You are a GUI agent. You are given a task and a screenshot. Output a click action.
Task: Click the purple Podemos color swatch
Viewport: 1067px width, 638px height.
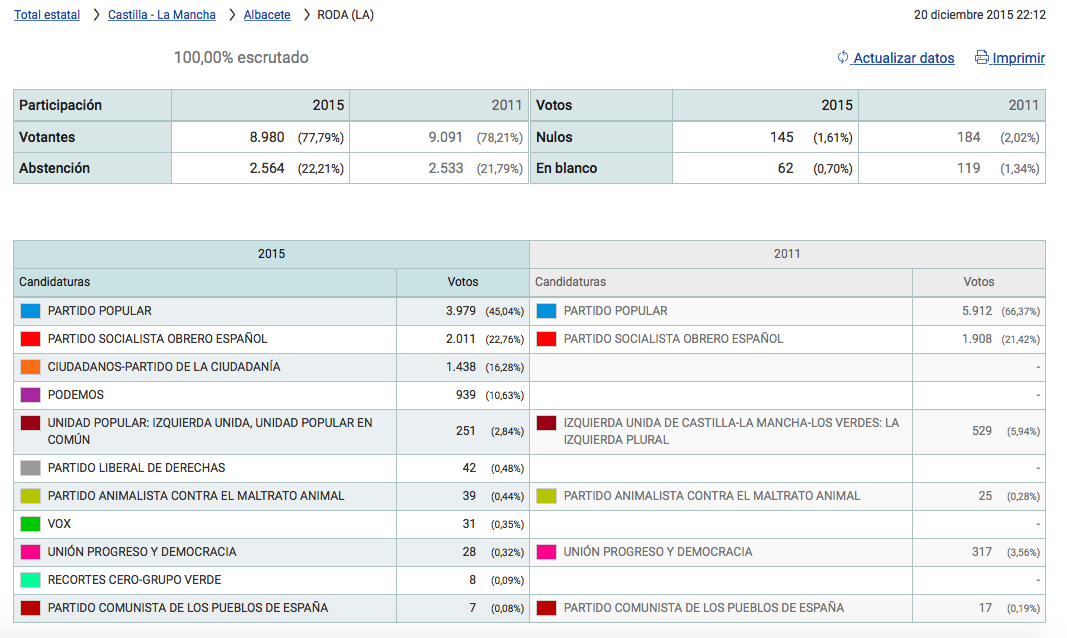click(31, 394)
